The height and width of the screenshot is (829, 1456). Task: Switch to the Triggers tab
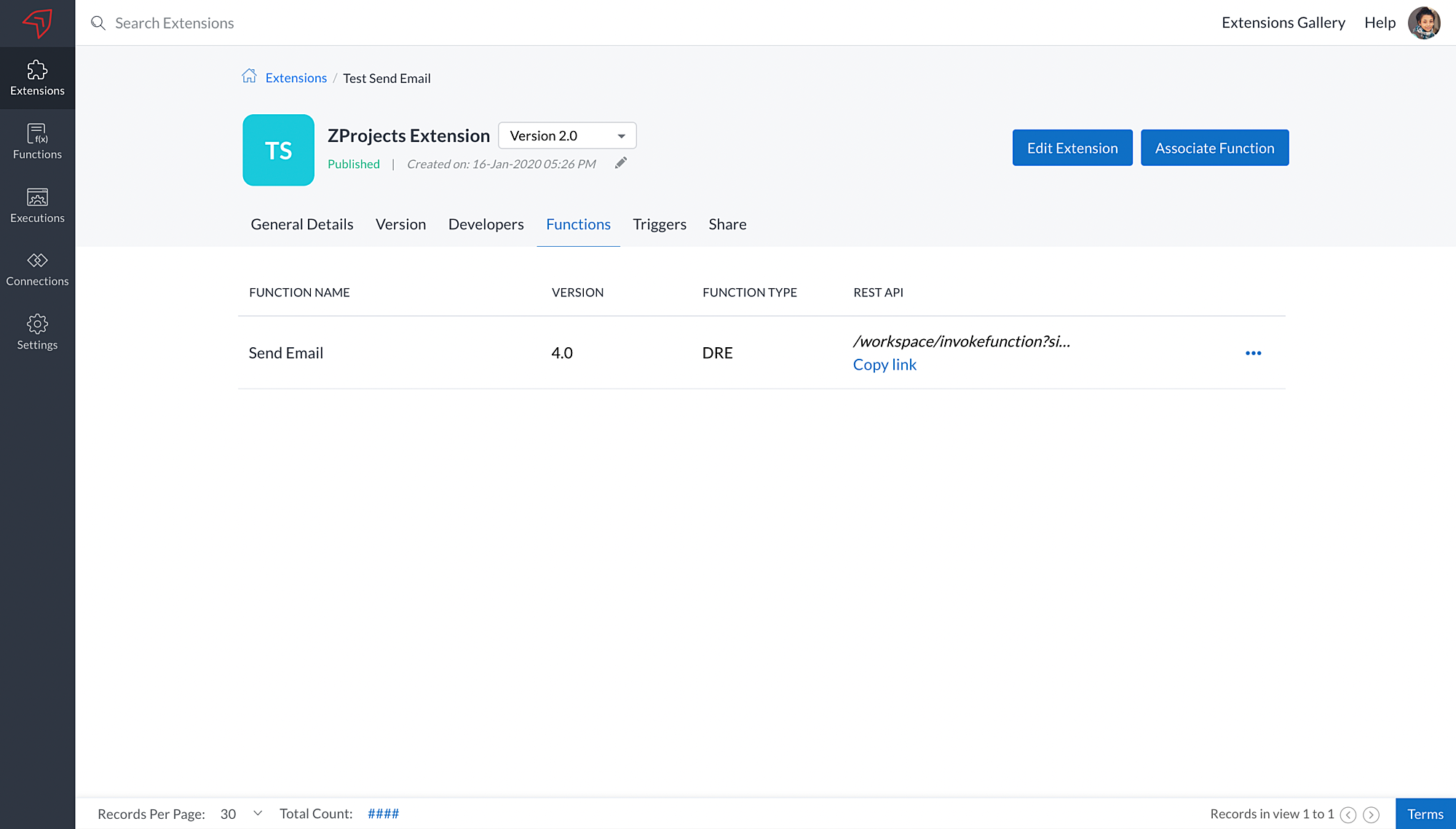coord(659,224)
